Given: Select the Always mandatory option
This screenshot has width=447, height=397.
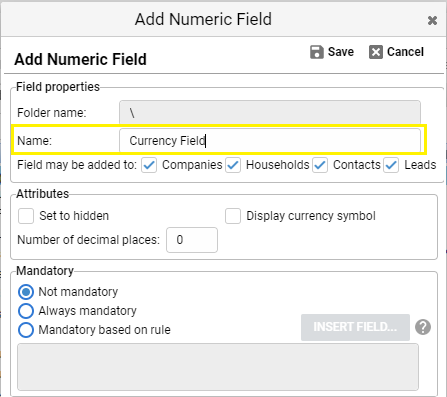Looking at the screenshot, I should coord(26,311).
